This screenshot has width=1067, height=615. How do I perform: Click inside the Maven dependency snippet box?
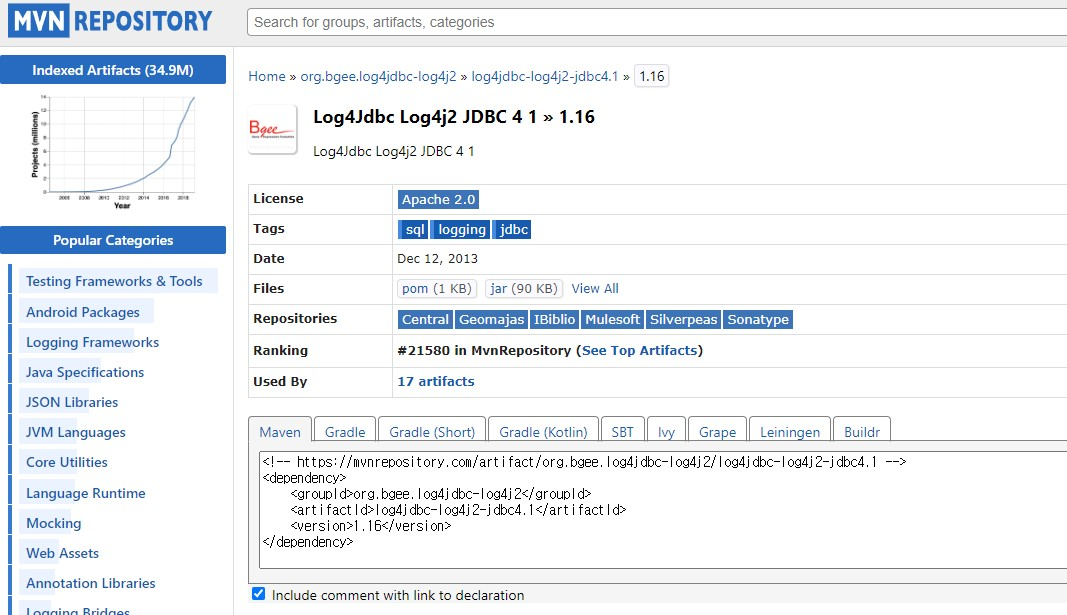coord(663,510)
